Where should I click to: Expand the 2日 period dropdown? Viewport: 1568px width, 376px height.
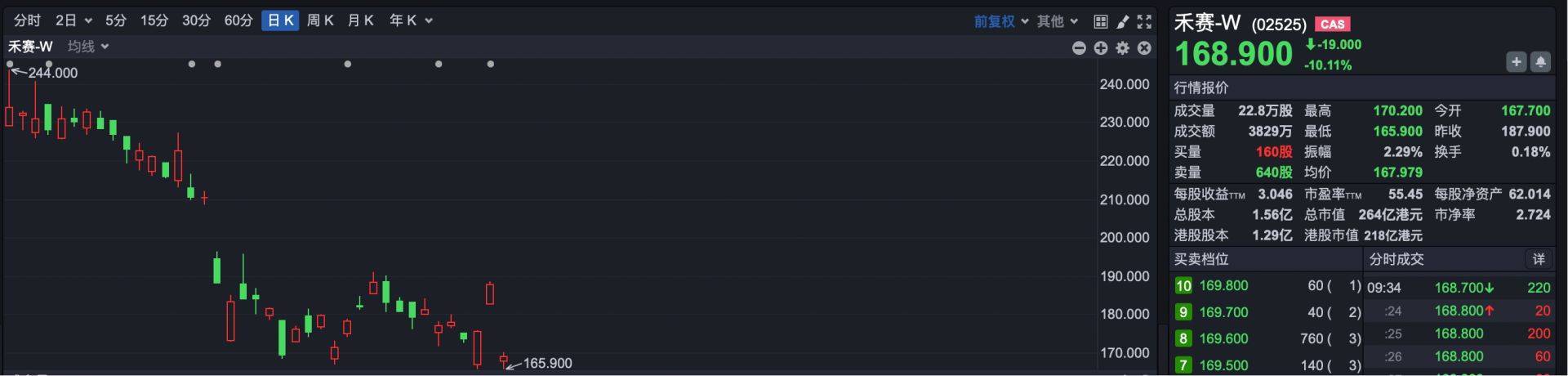pos(73,20)
